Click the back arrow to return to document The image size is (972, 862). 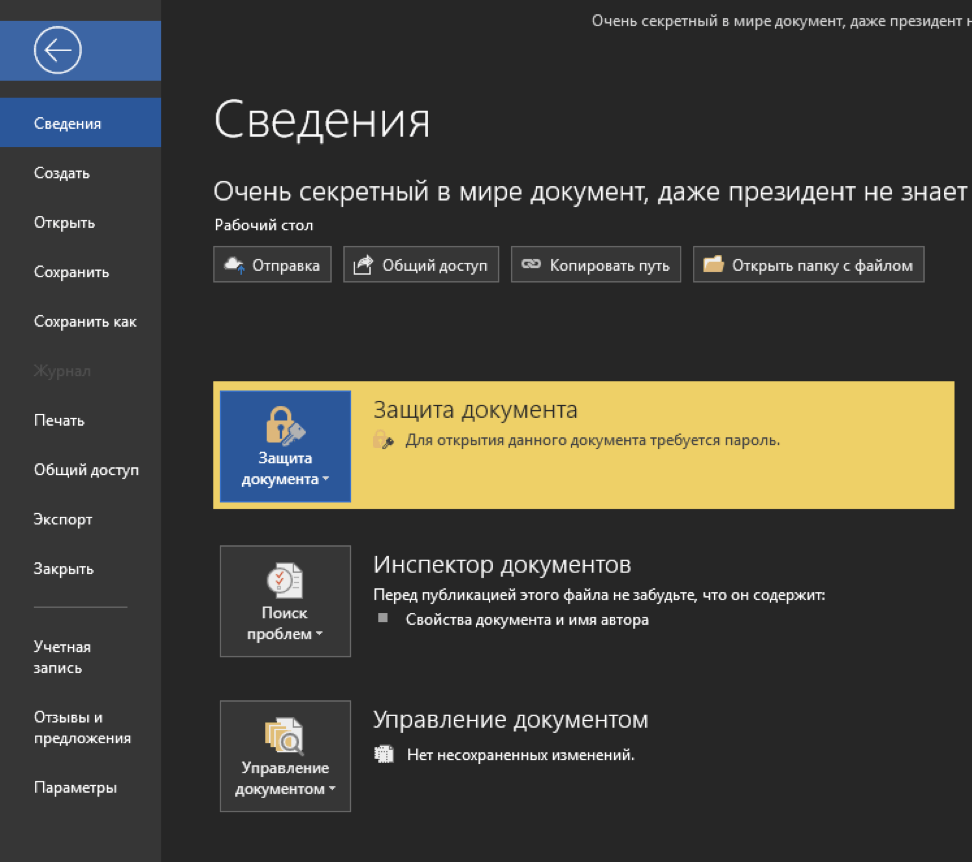(x=58, y=50)
